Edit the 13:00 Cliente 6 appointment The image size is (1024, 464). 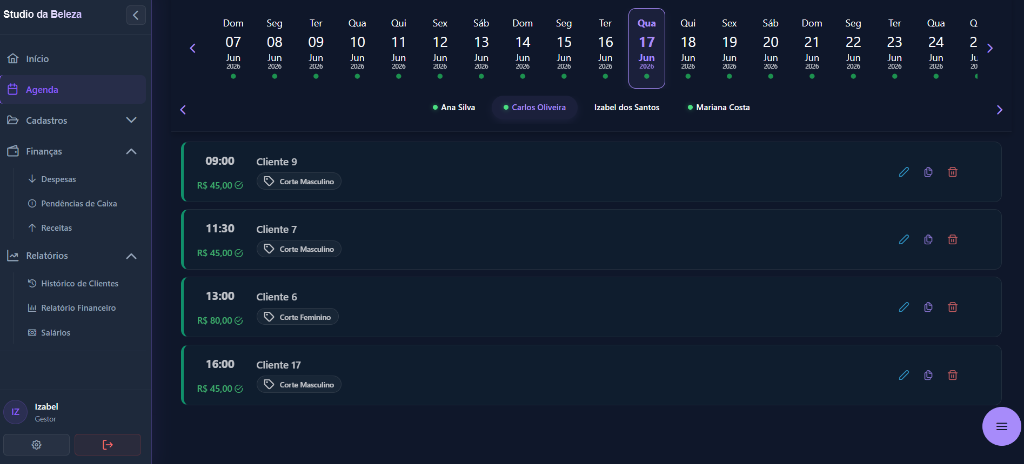(904, 307)
